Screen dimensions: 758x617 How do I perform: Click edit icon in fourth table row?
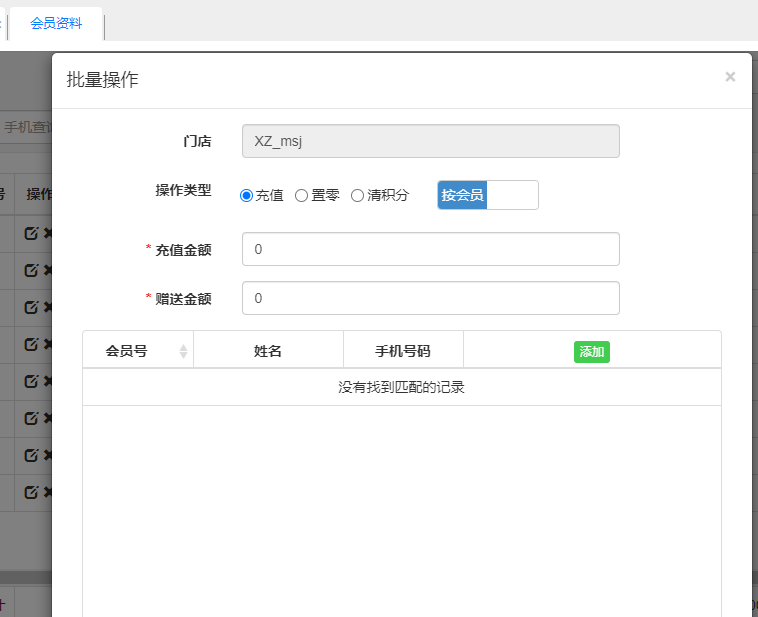coord(31,344)
